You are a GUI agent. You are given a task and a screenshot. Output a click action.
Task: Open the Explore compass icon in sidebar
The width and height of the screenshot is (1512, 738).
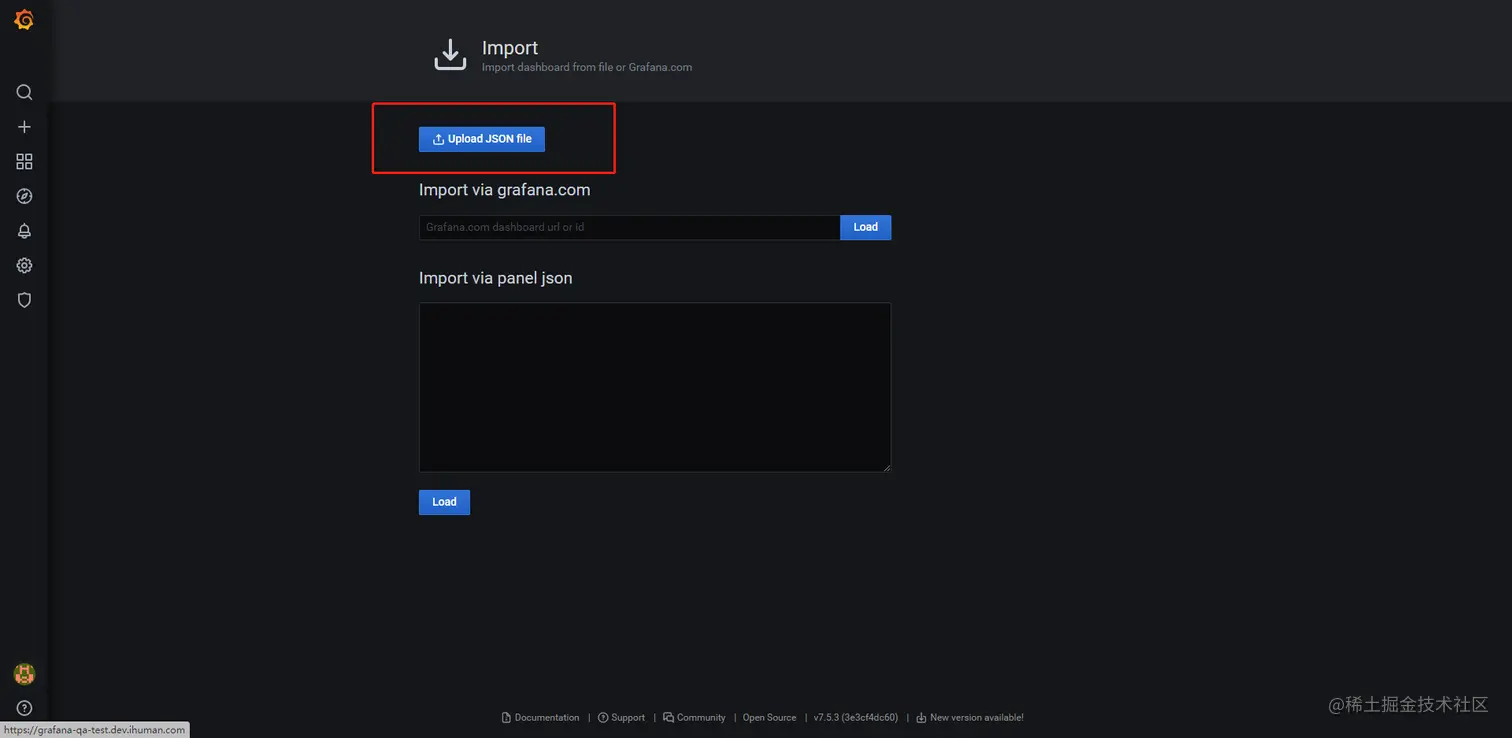tap(24, 196)
